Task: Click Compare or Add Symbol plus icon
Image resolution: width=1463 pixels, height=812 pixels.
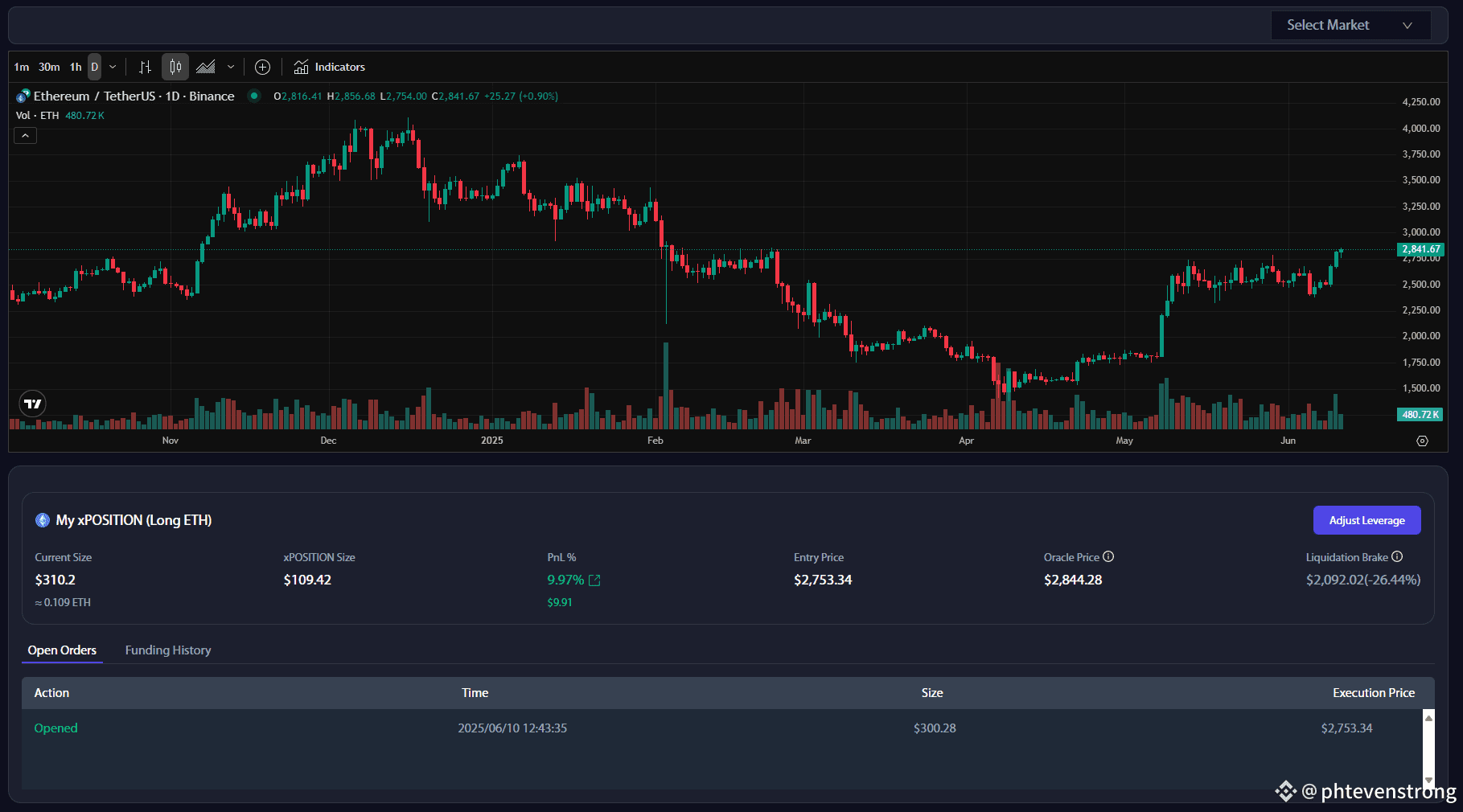Action: pyautogui.click(x=262, y=67)
